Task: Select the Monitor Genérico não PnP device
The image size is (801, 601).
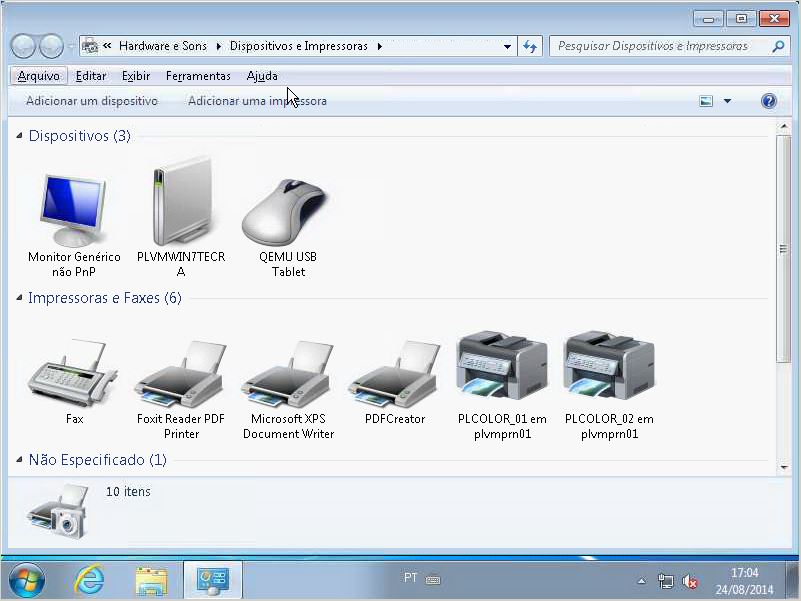Action: click(x=74, y=211)
